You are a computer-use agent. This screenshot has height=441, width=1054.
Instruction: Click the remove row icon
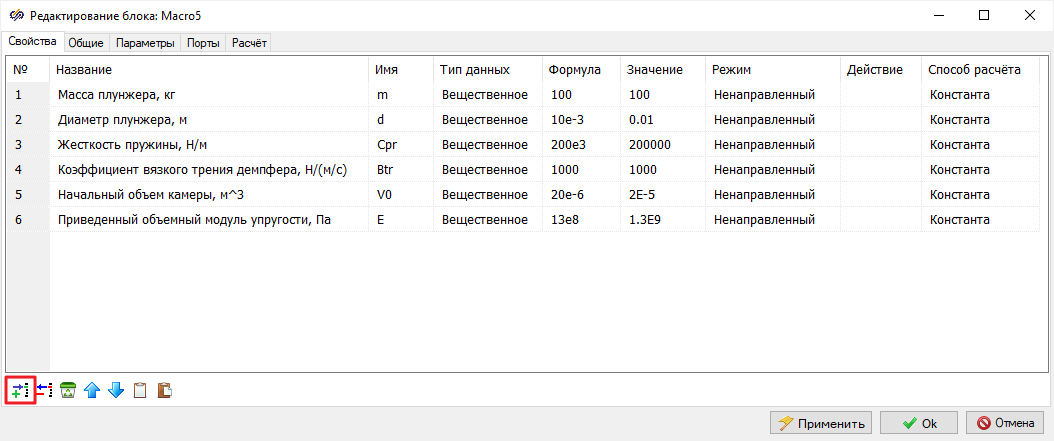[45, 390]
